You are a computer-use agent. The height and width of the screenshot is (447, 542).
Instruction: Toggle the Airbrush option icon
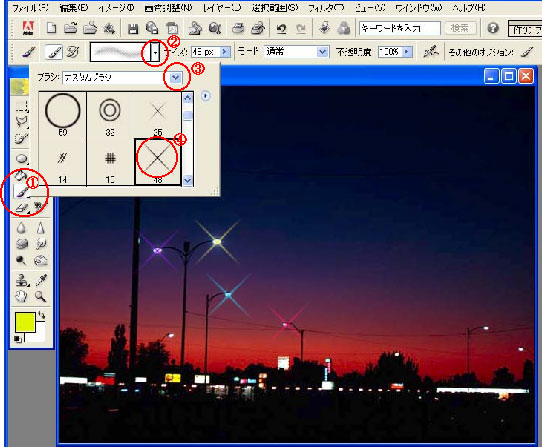(x=431, y=52)
